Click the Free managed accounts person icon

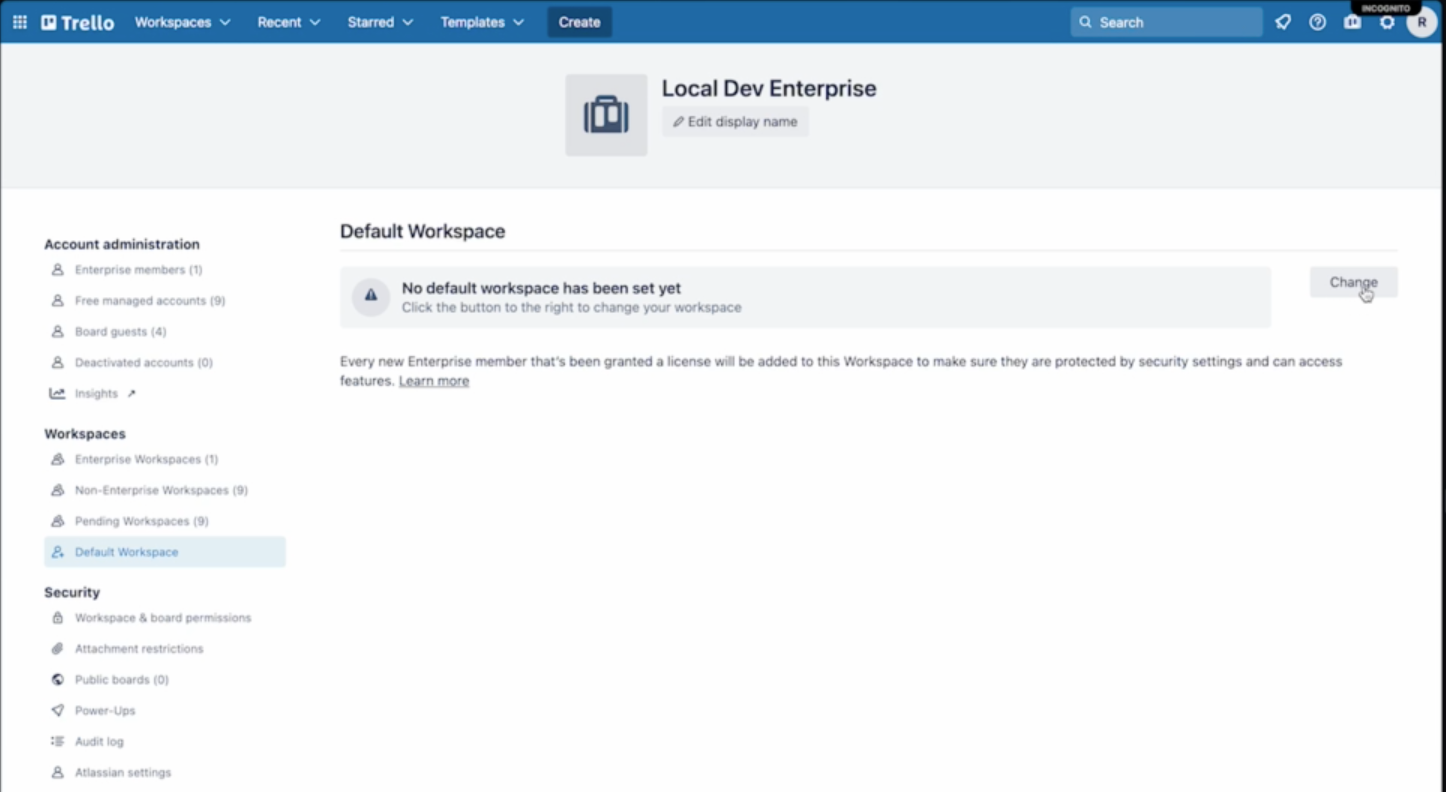pyautogui.click(x=58, y=301)
